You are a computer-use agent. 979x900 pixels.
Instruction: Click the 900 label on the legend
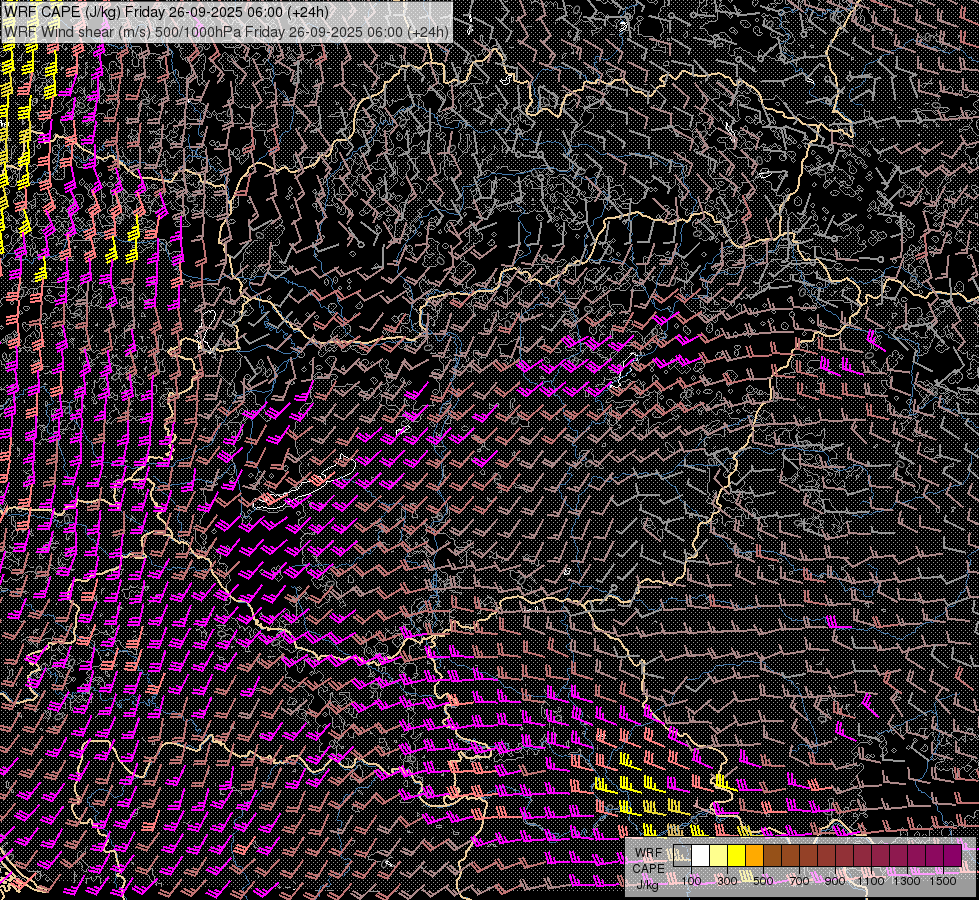(835, 881)
